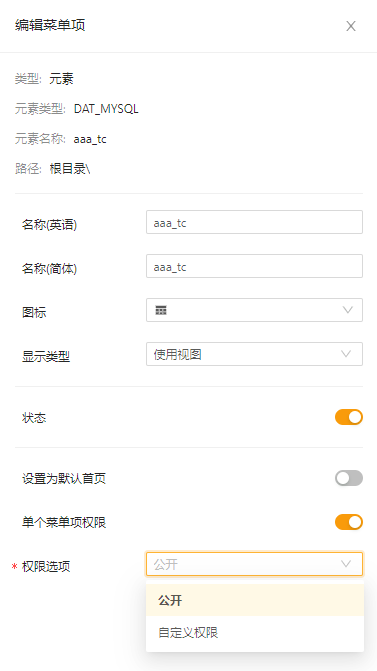The height and width of the screenshot is (671, 377).
Task: Close the 编辑菜单项 dialog with X
Action: click(351, 26)
